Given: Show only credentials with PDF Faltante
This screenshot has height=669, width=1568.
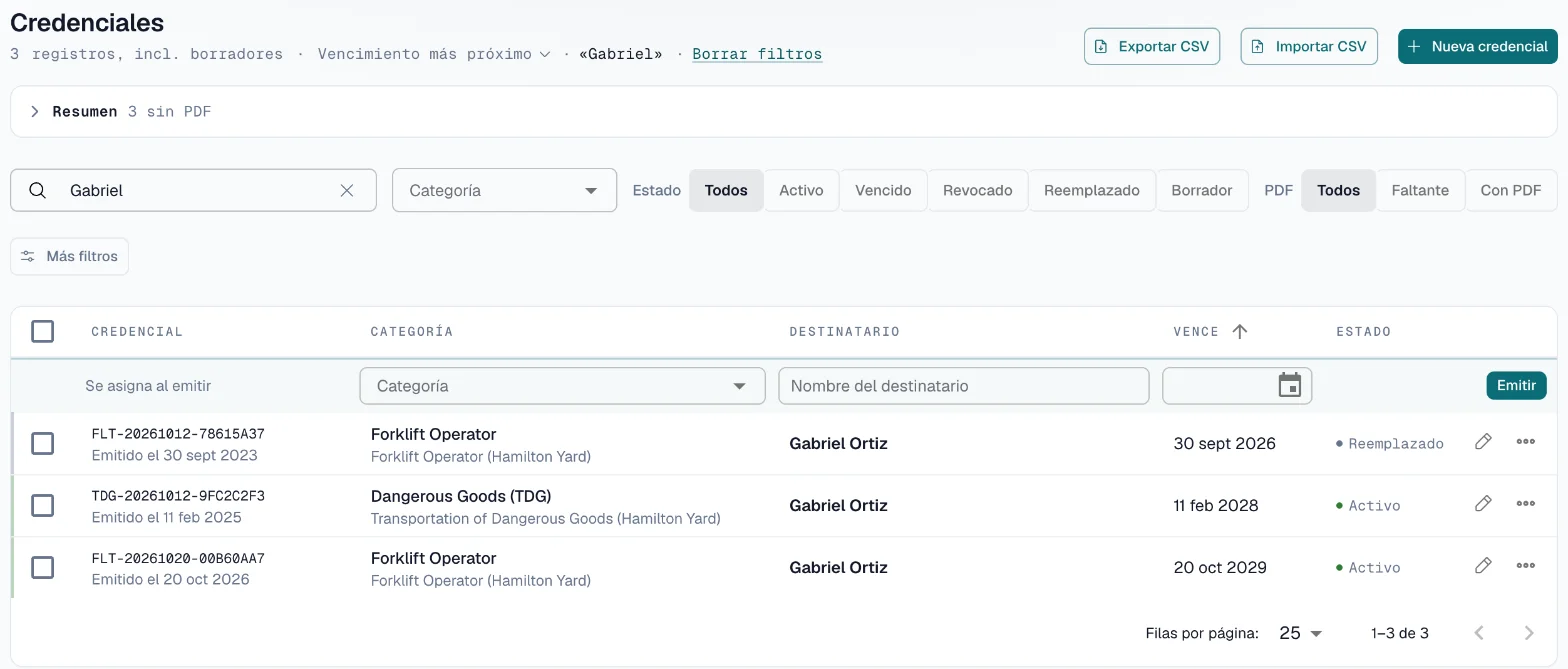Looking at the screenshot, I should pyautogui.click(x=1420, y=190).
